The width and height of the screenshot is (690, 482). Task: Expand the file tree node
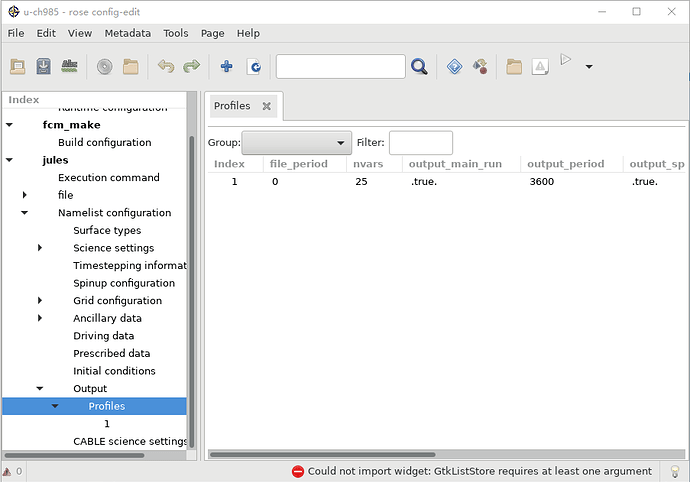[x=25, y=195]
